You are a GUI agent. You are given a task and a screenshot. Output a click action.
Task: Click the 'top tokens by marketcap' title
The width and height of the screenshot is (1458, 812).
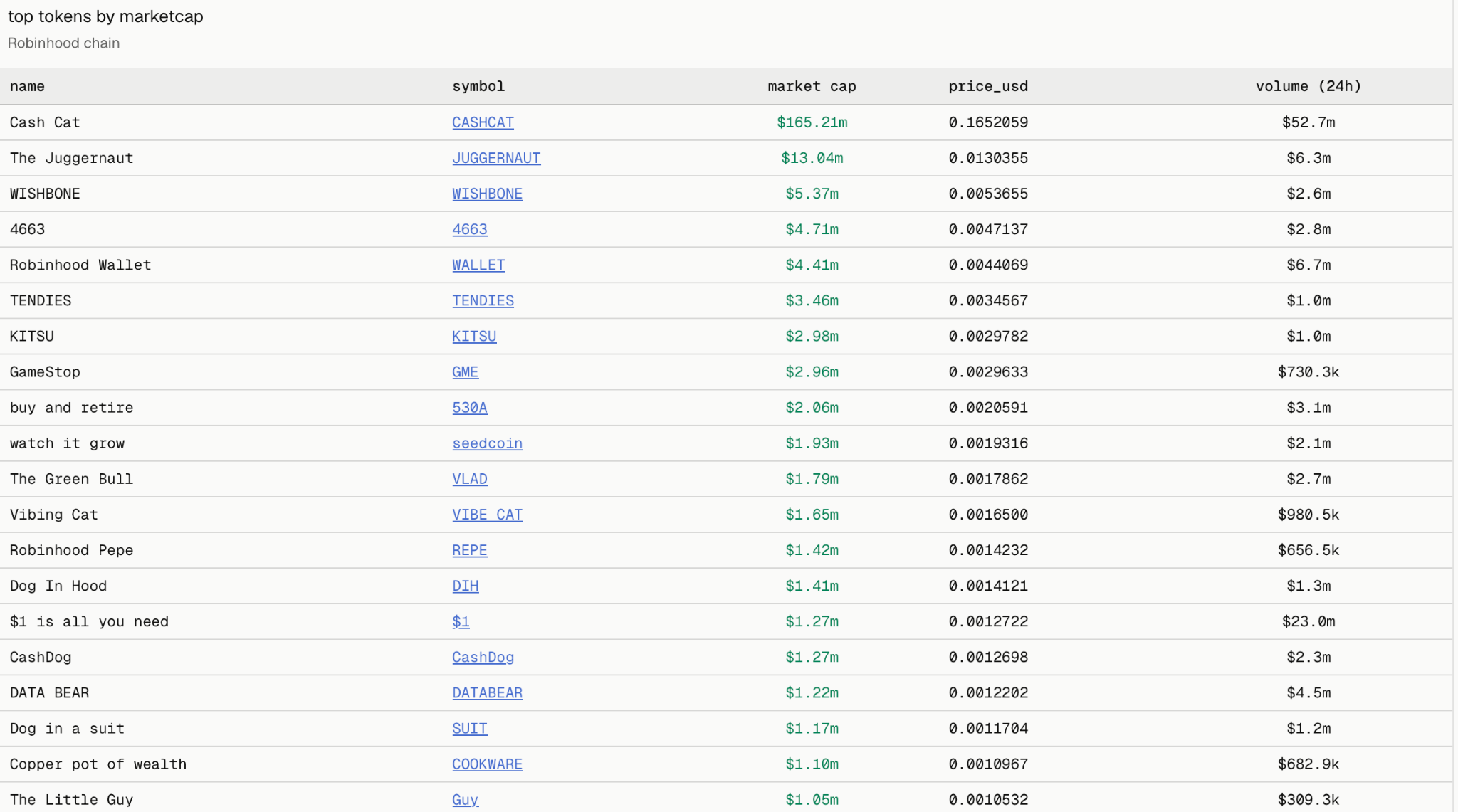[x=105, y=16]
